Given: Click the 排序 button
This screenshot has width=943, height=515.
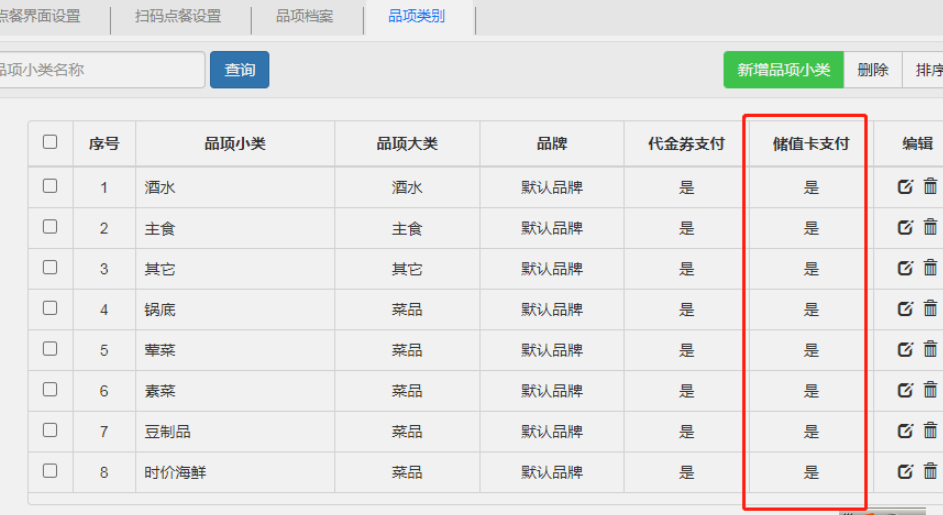Looking at the screenshot, I should pos(925,70).
